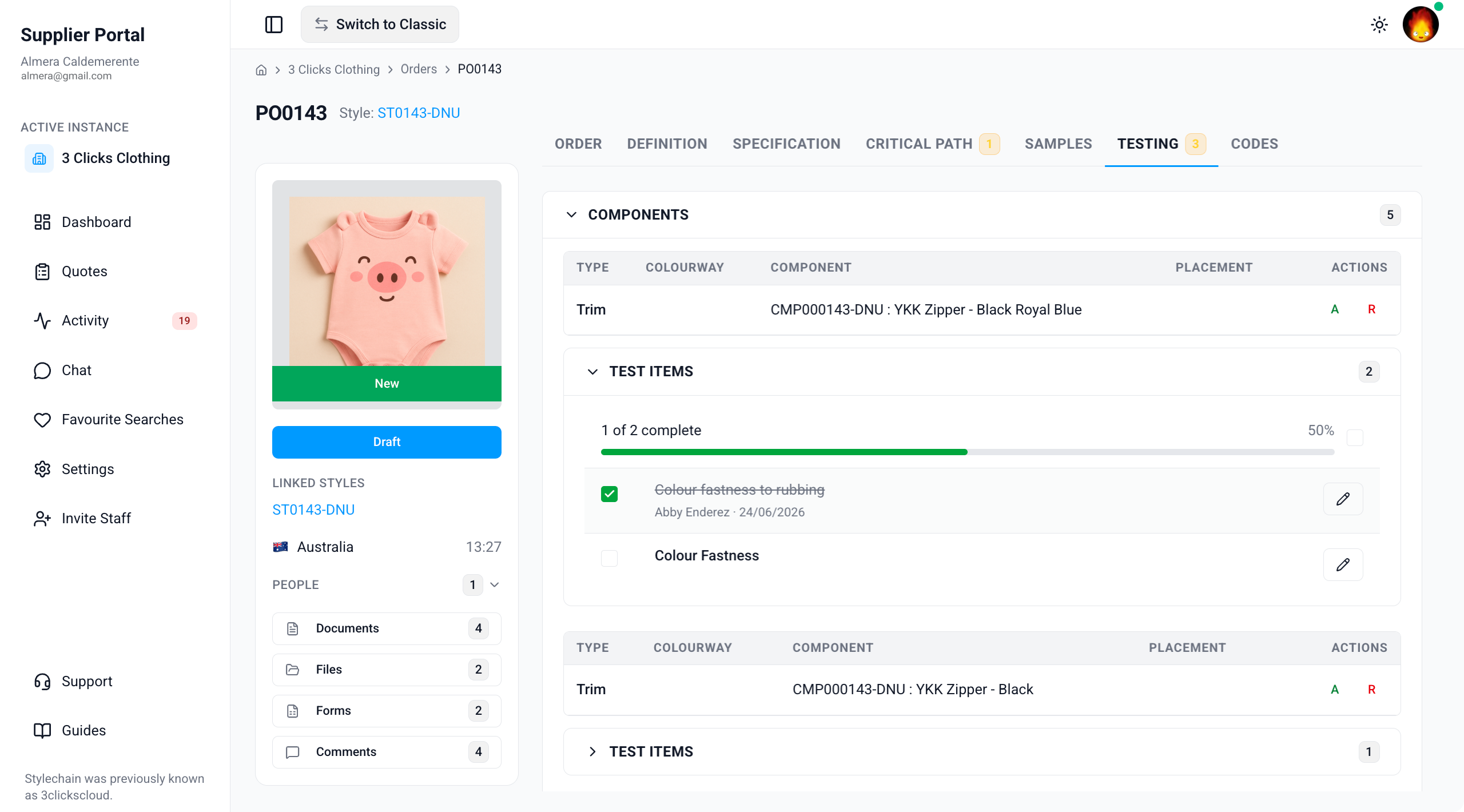The width and height of the screenshot is (1464, 812).
Task: Open style link ST0143-DNU in header
Action: click(x=419, y=113)
